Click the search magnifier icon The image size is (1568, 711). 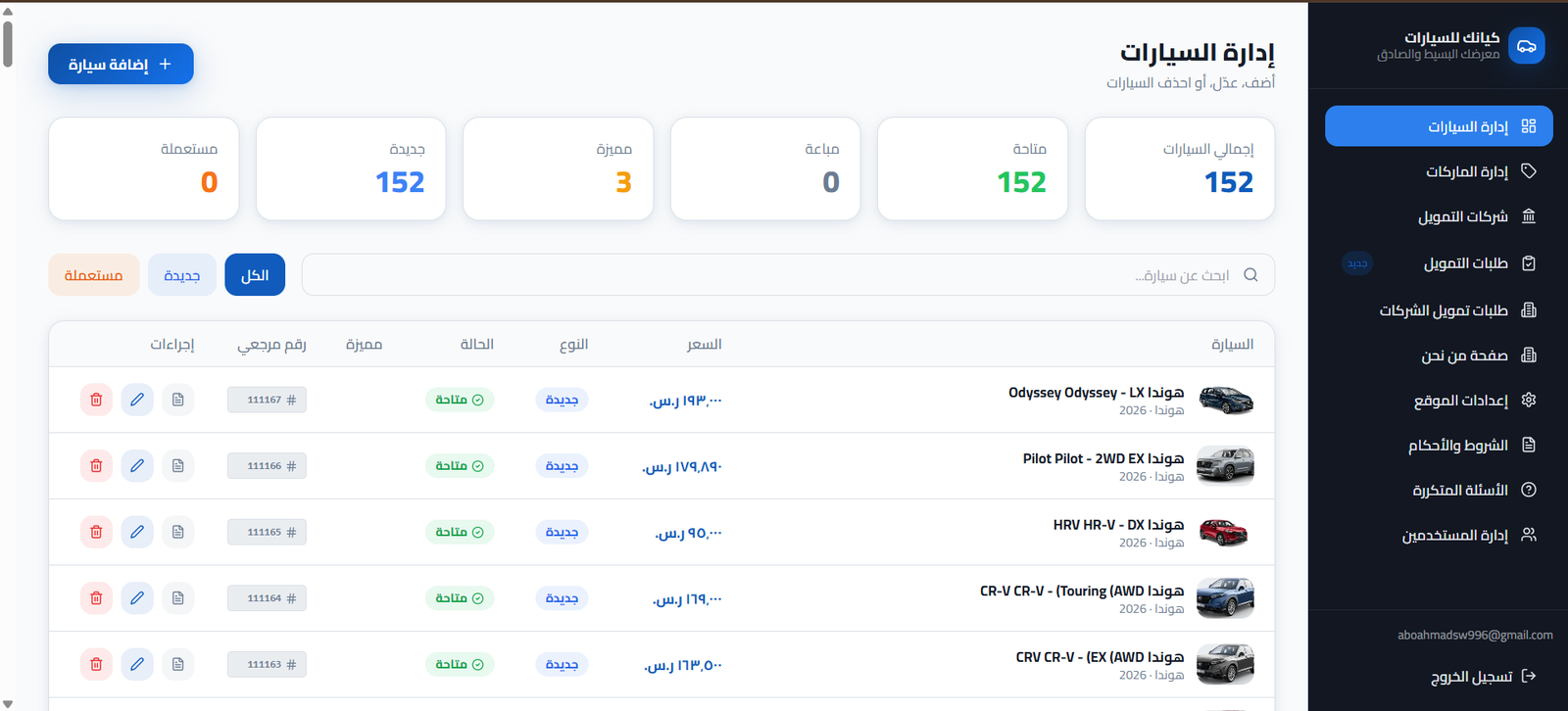coord(1250,275)
